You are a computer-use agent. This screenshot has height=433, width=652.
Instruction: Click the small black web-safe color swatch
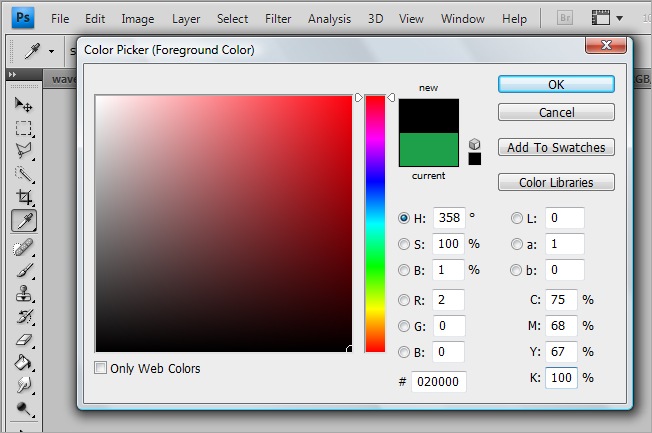[x=474, y=159]
